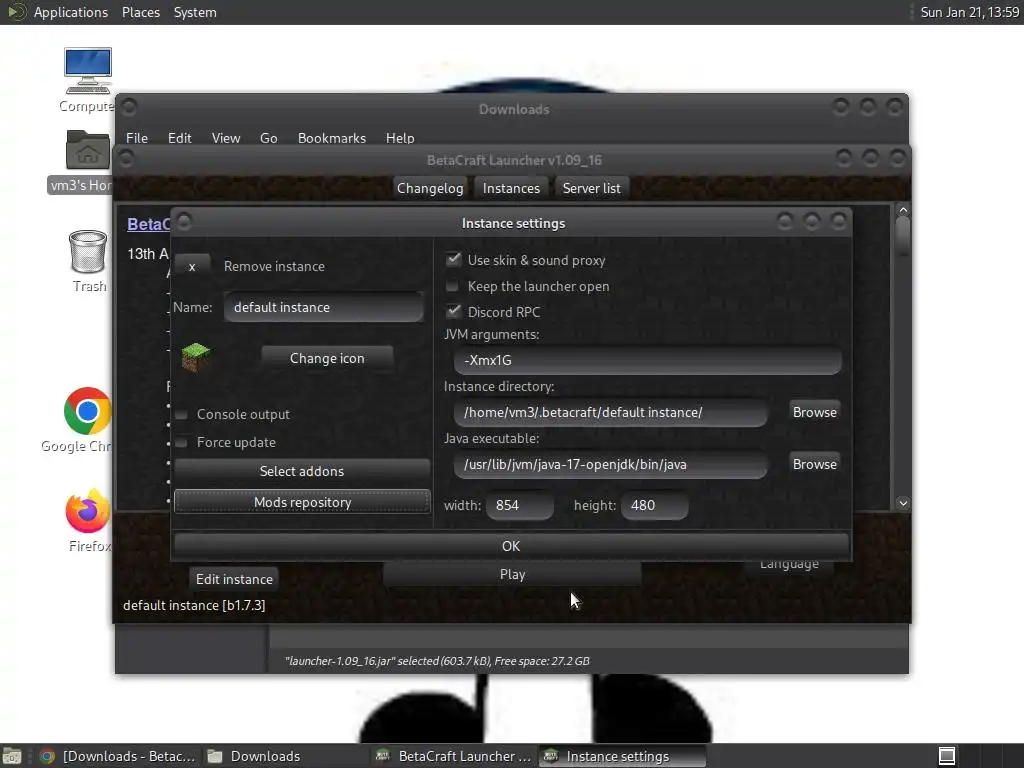Switch to the Changelog tab

[x=430, y=188]
